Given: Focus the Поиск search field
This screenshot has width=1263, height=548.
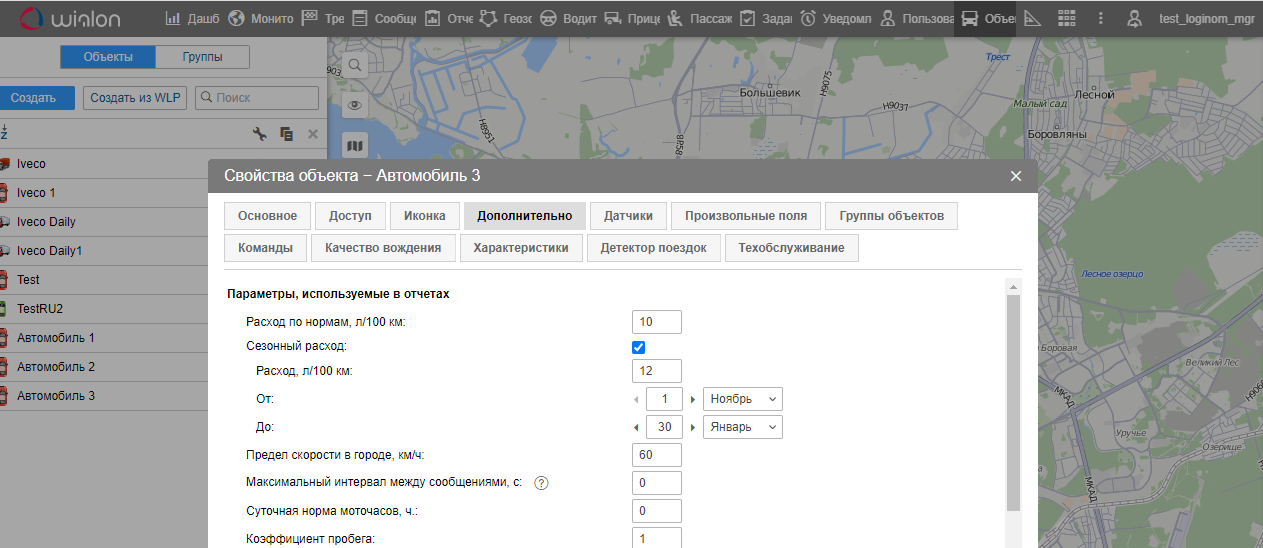Looking at the screenshot, I should pyautogui.click(x=256, y=98).
